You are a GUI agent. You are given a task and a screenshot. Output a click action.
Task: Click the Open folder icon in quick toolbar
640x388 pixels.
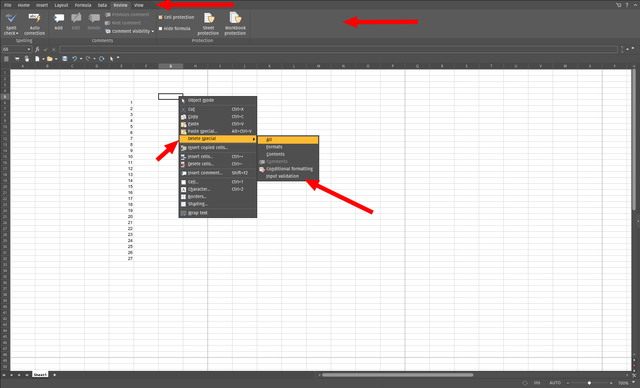click(50, 59)
